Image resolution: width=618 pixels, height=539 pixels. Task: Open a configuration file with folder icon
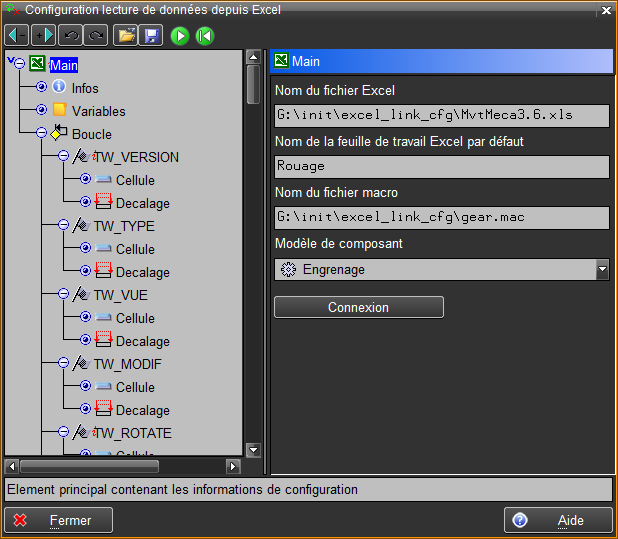coord(126,36)
